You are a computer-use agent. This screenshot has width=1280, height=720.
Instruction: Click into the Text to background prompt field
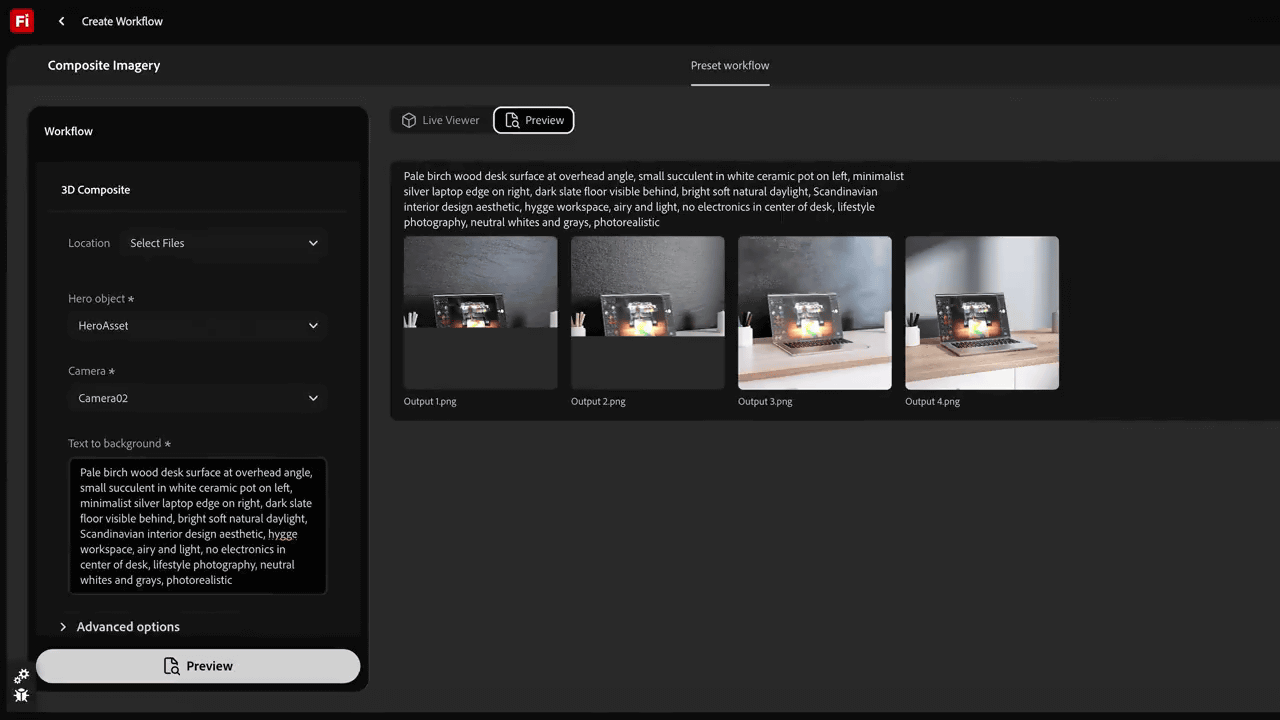point(197,526)
